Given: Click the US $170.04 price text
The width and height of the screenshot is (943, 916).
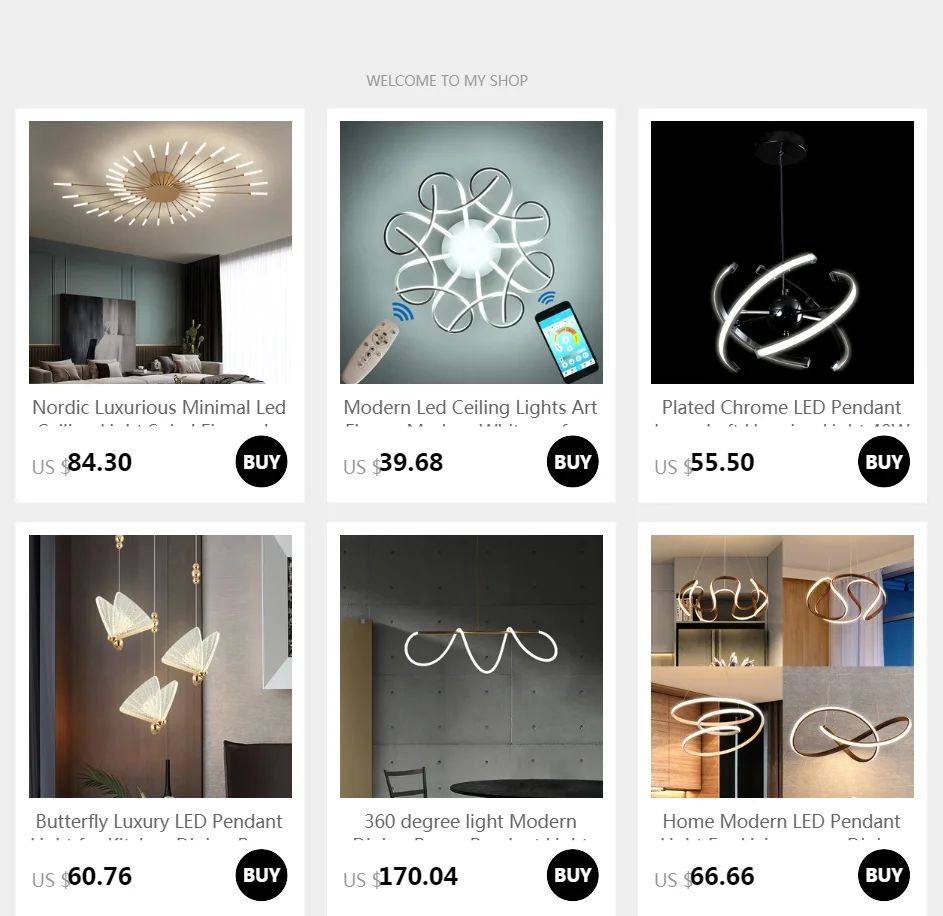Looking at the screenshot, I should [401, 877].
